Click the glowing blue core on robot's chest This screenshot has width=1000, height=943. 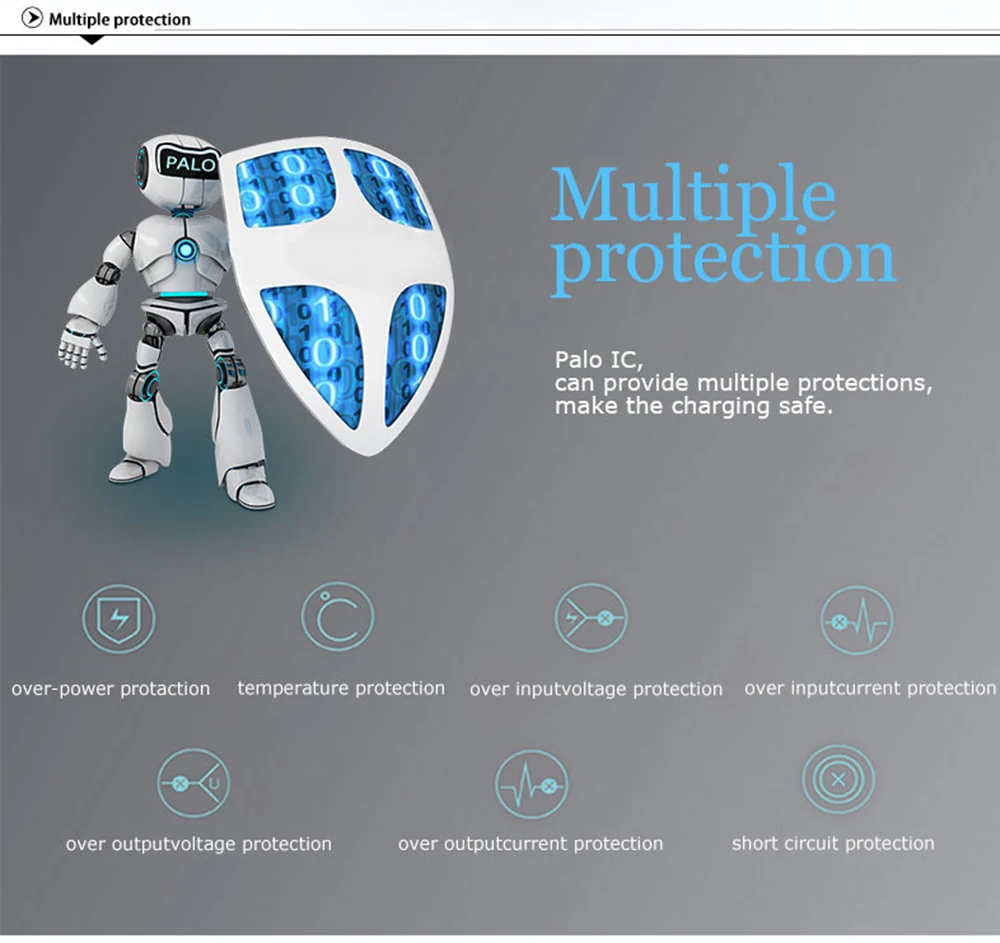pyautogui.click(x=185, y=250)
